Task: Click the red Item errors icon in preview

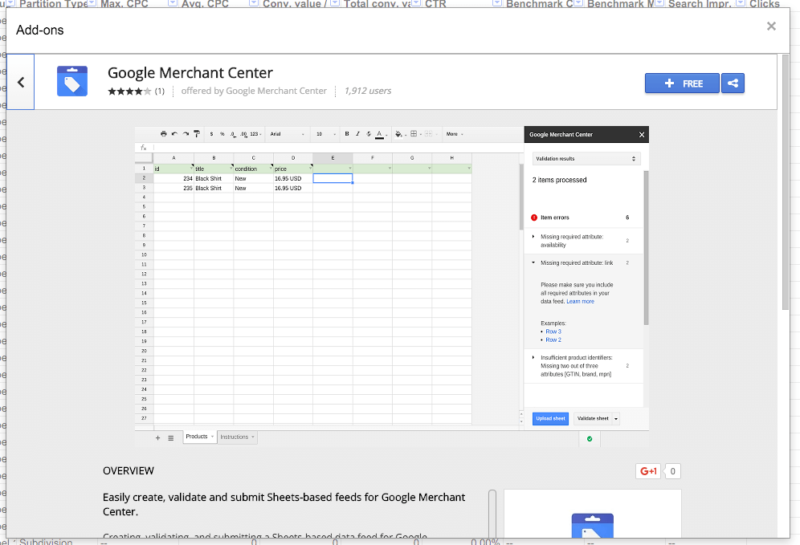Action: click(534, 217)
